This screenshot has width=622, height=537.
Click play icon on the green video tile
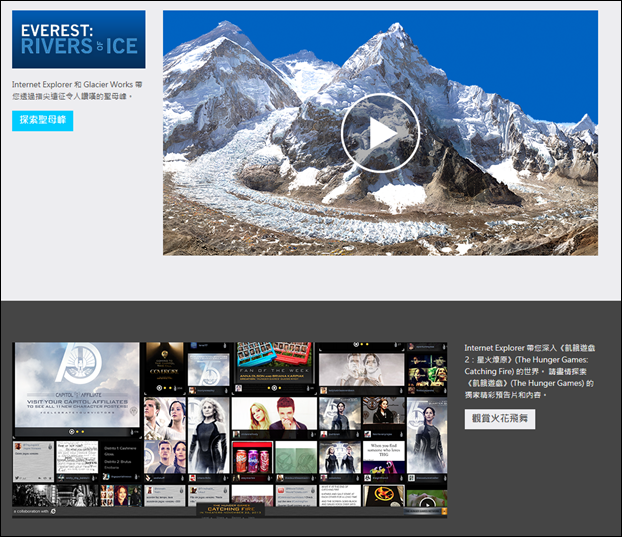426,504
